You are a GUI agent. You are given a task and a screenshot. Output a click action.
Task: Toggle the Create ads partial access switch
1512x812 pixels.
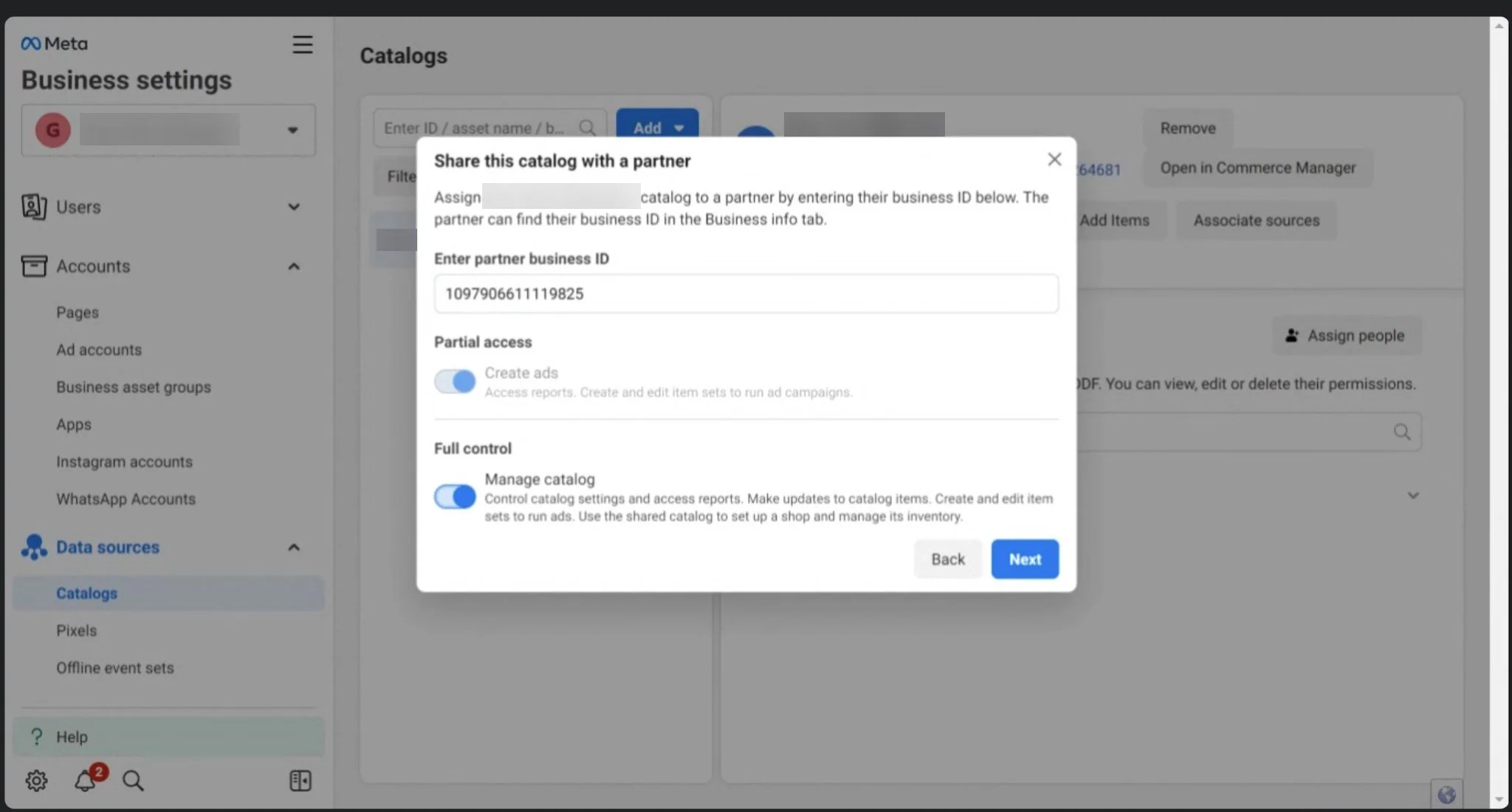click(455, 382)
